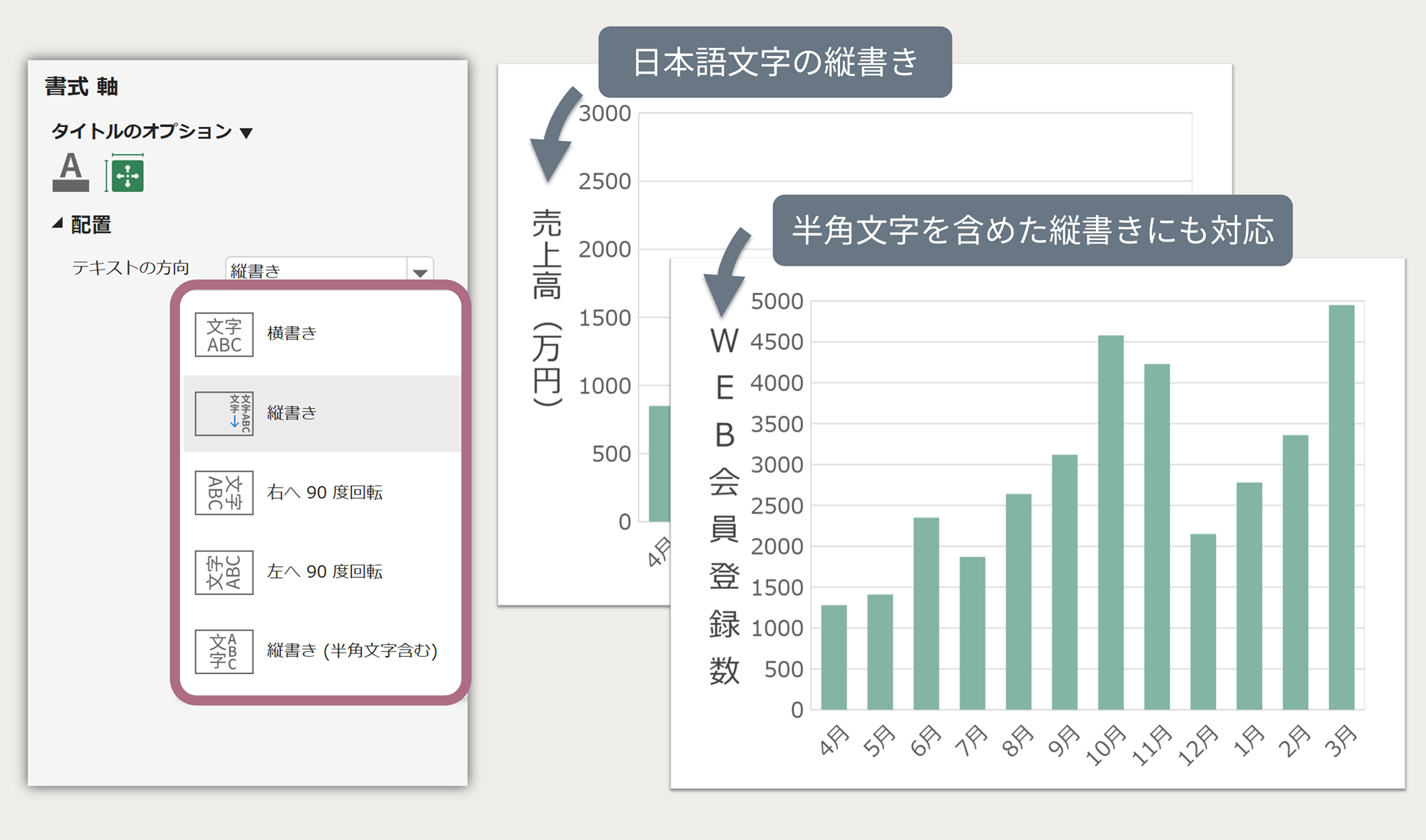This screenshot has width=1426, height=840.
Task: Click the テキストの方向 label
Action: click(x=131, y=268)
